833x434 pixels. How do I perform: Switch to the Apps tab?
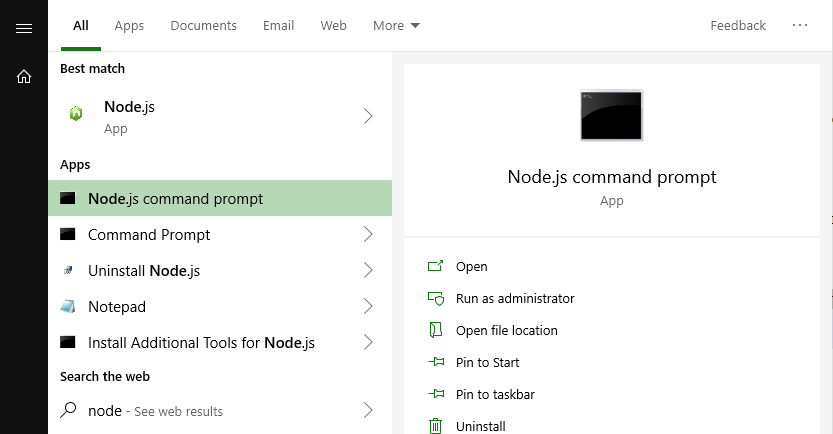(129, 26)
